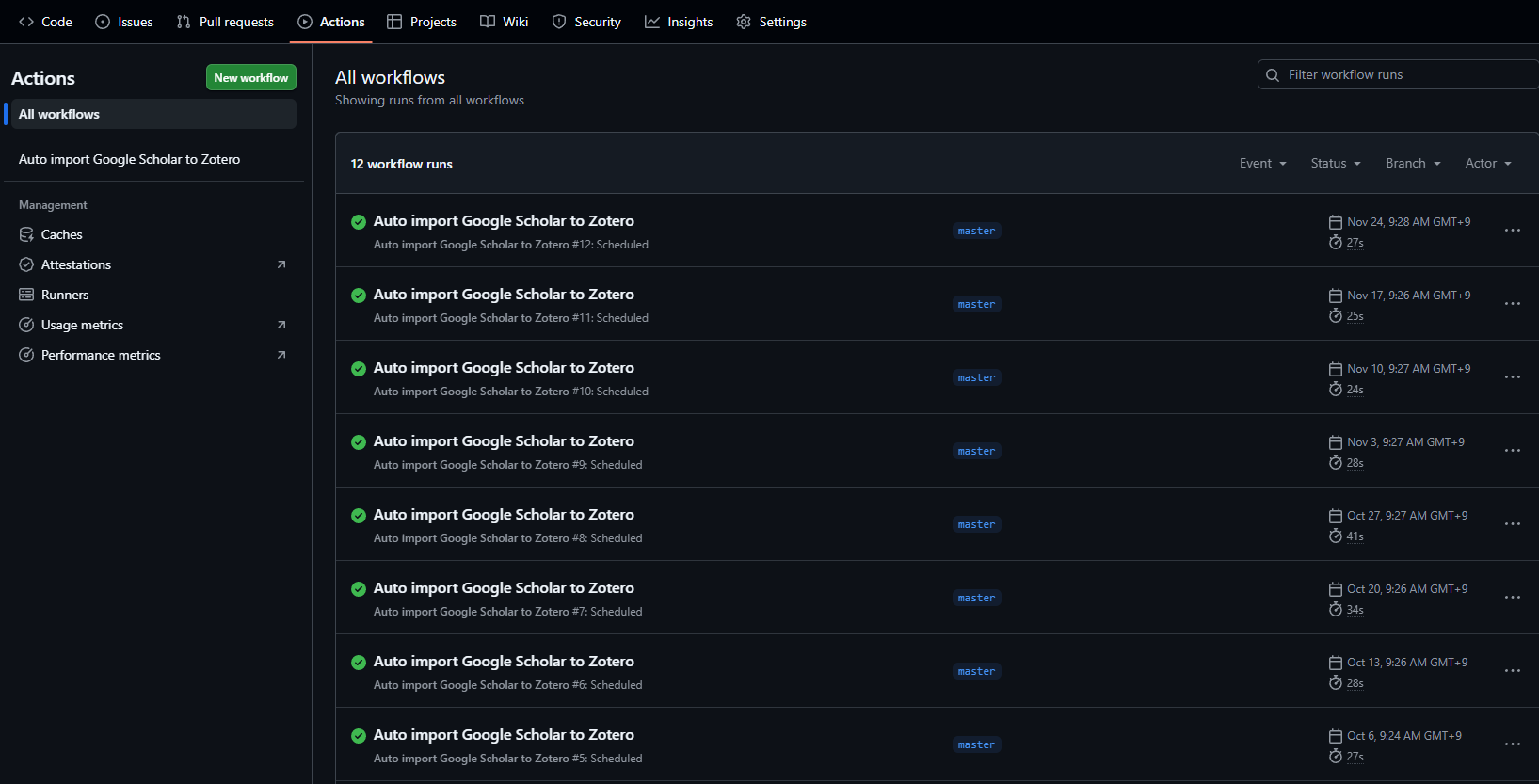Open workflow run #10 title link

(504, 368)
